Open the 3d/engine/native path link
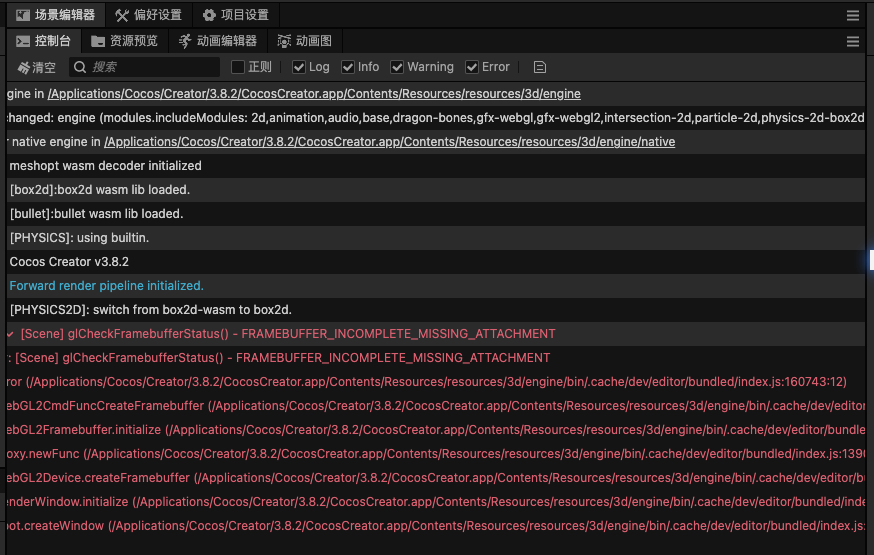The width and height of the screenshot is (874, 555). coord(389,142)
